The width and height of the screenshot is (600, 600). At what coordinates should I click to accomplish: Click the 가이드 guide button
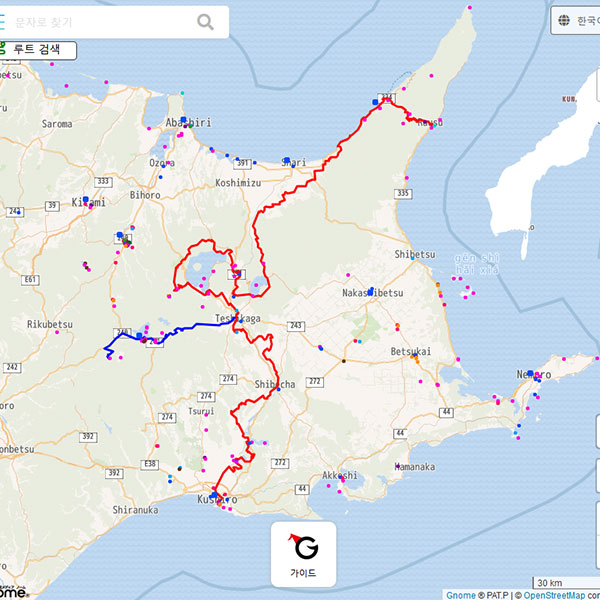[x=303, y=554]
